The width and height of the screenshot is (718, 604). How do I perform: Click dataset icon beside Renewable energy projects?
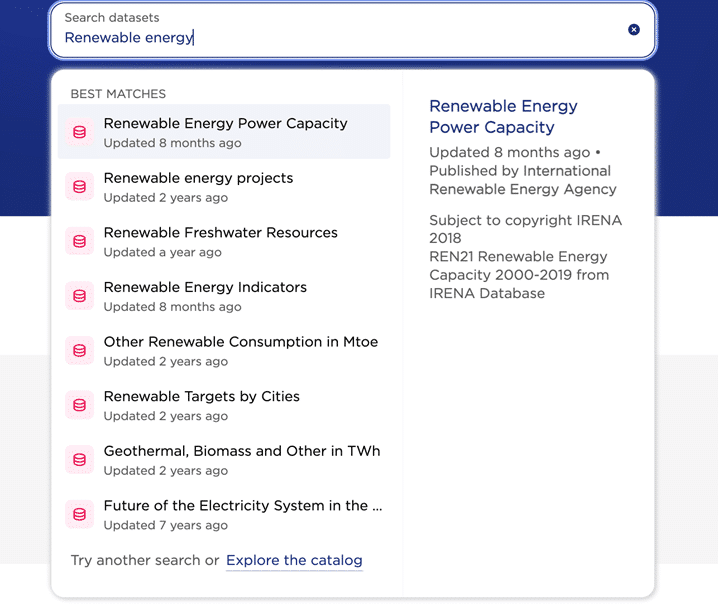[x=80, y=187]
